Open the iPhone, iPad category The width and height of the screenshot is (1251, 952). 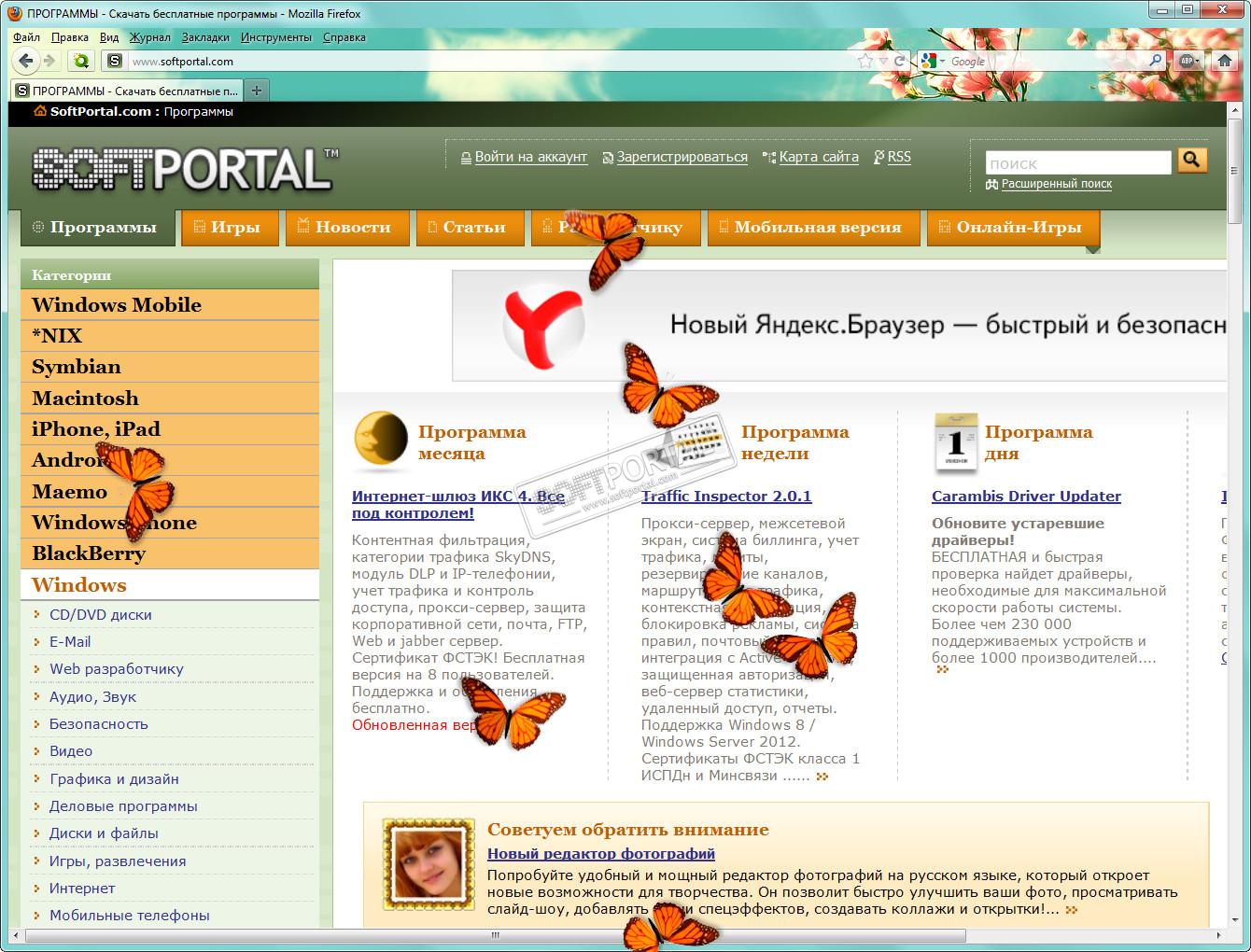pyautogui.click(x=170, y=429)
